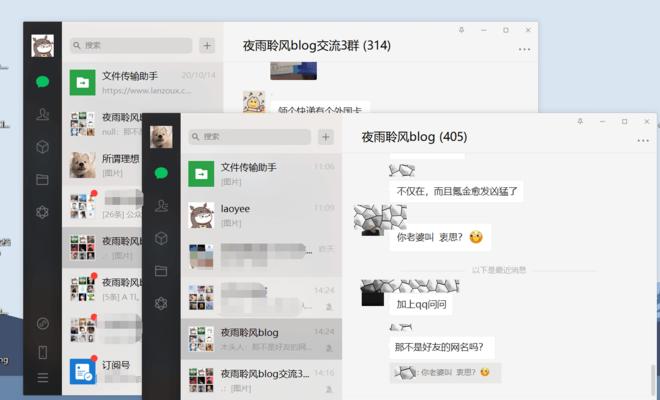Click message bubble 加上qq问问

pos(421,304)
